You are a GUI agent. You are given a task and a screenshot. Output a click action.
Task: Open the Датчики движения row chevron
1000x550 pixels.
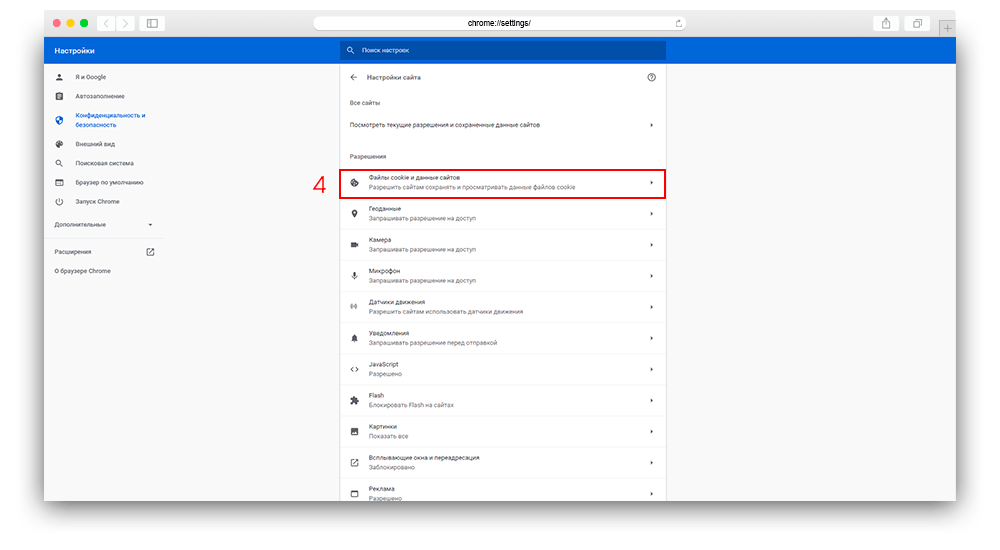(x=651, y=307)
